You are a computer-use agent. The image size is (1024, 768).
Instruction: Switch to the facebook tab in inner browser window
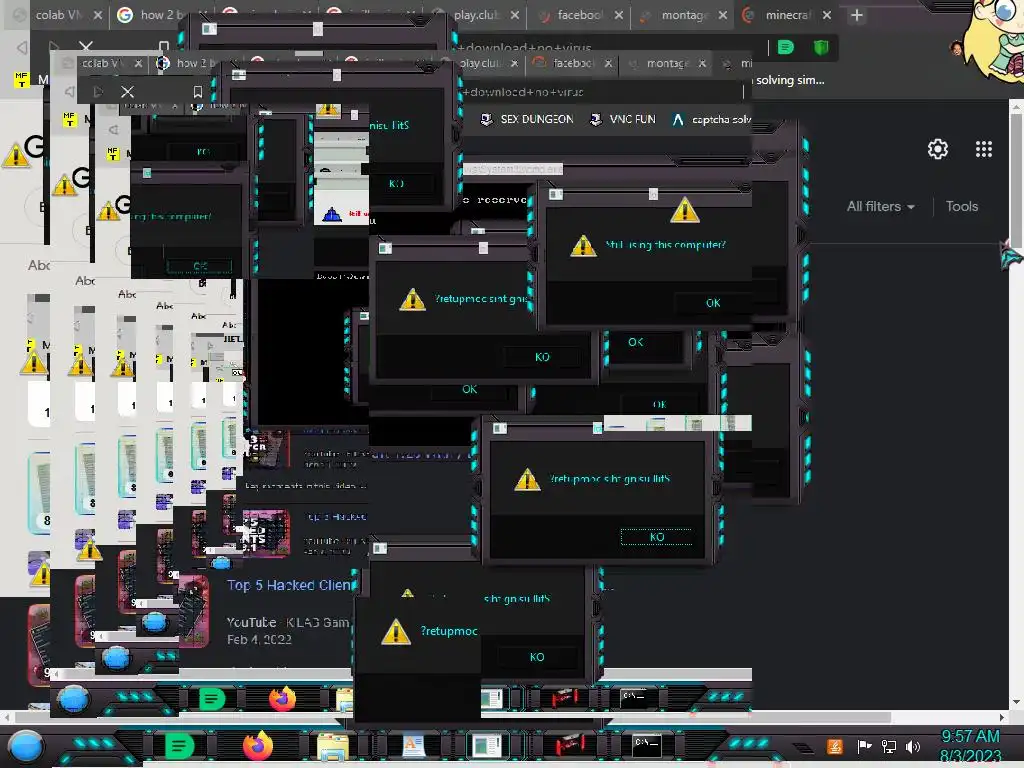tap(571, 63)
